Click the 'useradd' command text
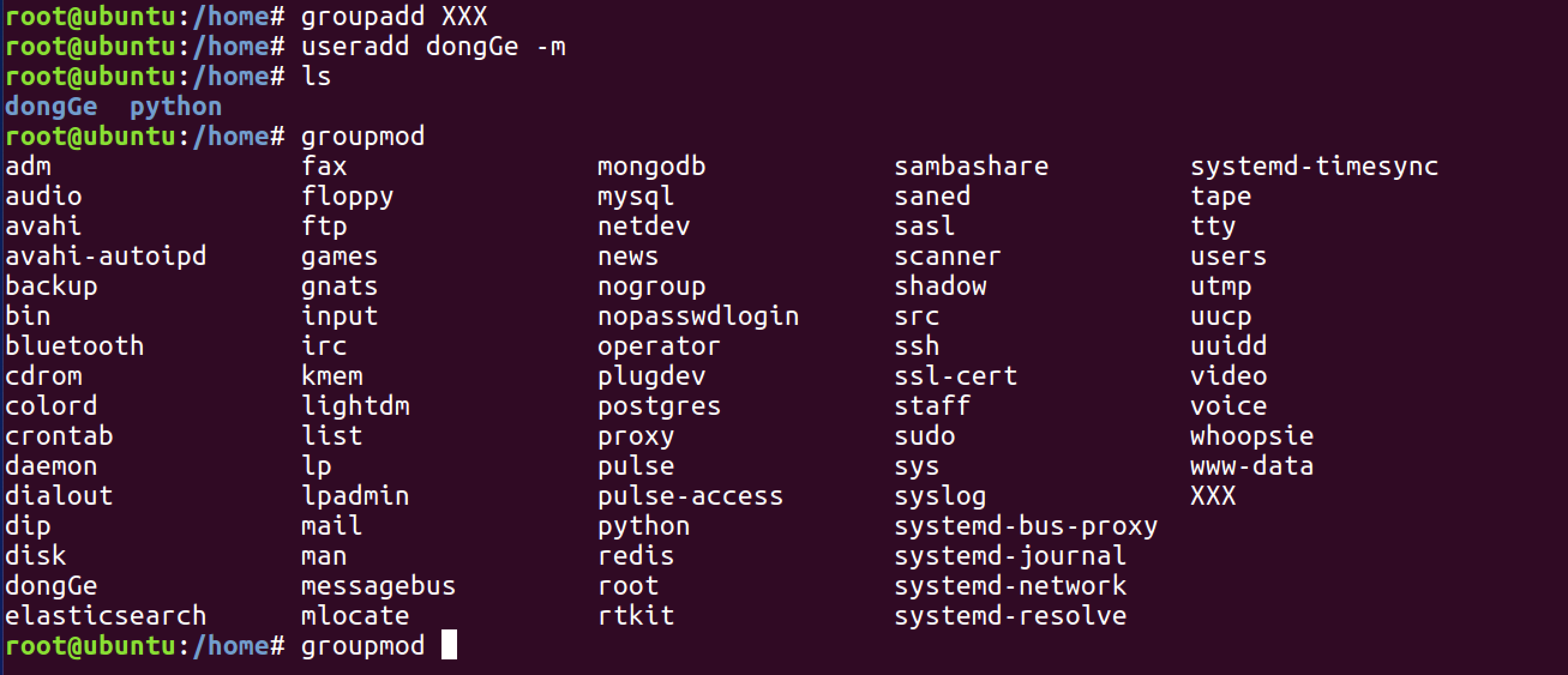The width and height of the screenshot is (1568, 675). point(355,47)
